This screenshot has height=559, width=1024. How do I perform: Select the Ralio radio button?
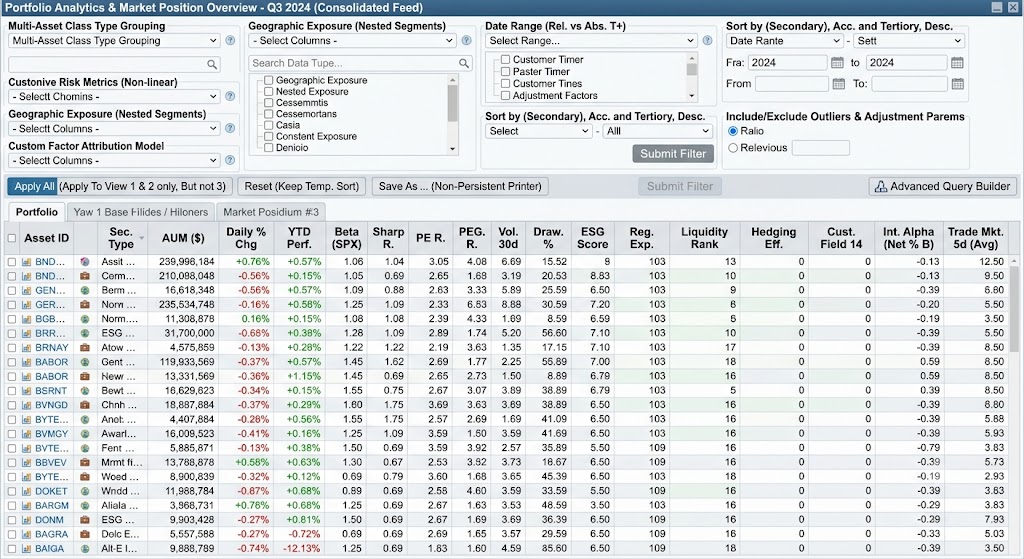tap(733, 131)
